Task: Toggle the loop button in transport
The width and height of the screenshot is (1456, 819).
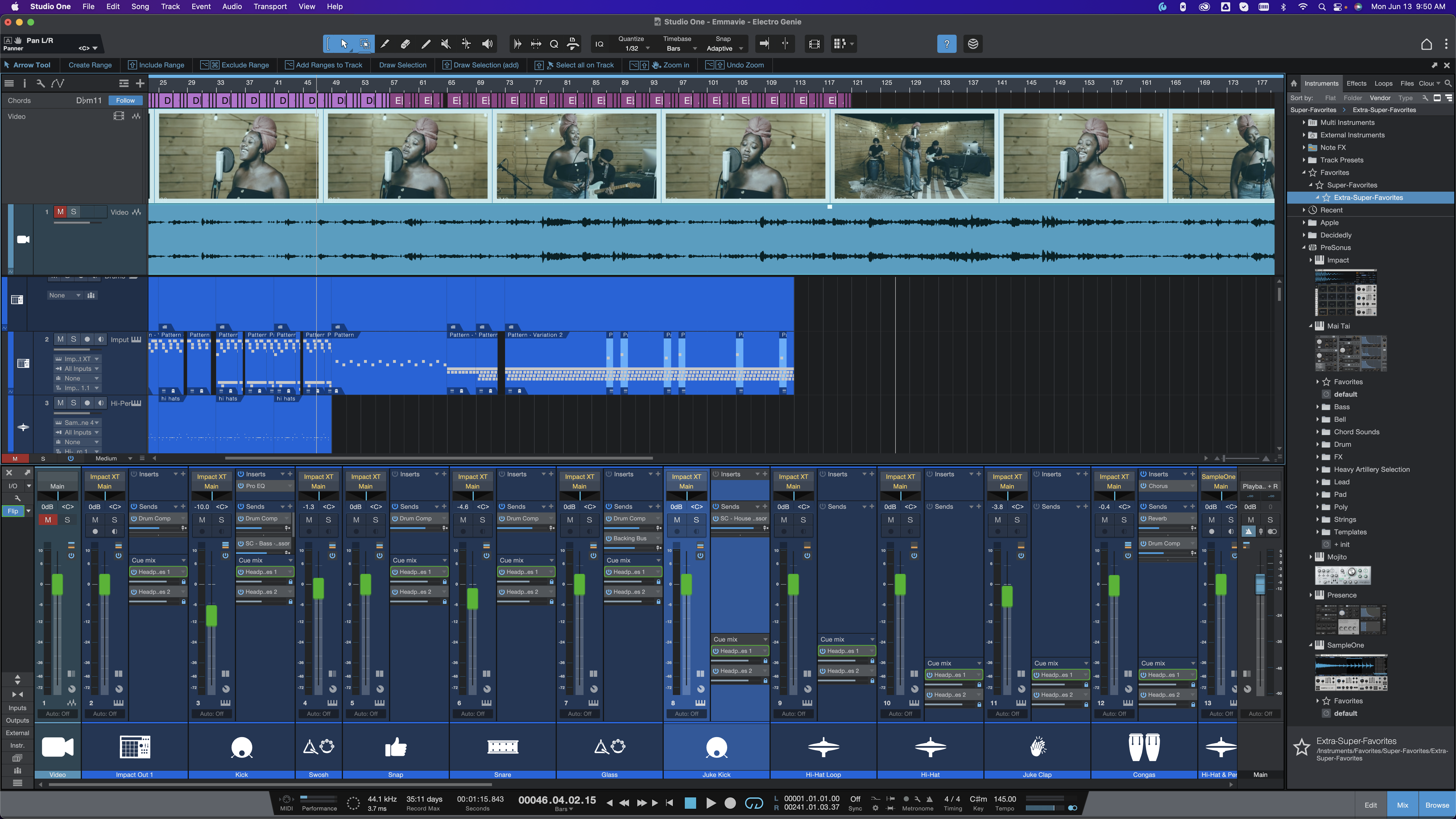Action: (753, 803)
